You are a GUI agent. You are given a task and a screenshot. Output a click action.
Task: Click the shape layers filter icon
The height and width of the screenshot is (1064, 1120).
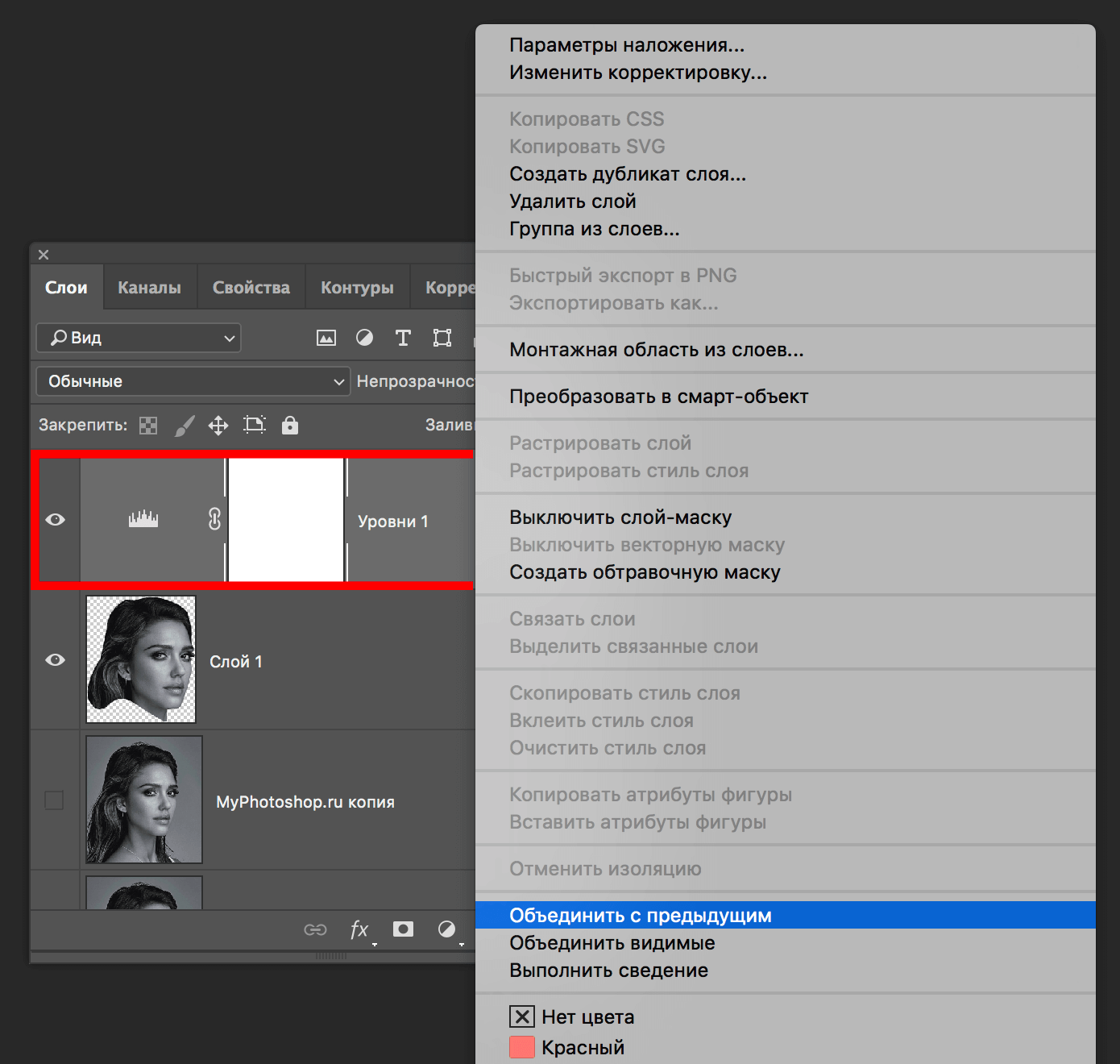(x=442, y=338)
